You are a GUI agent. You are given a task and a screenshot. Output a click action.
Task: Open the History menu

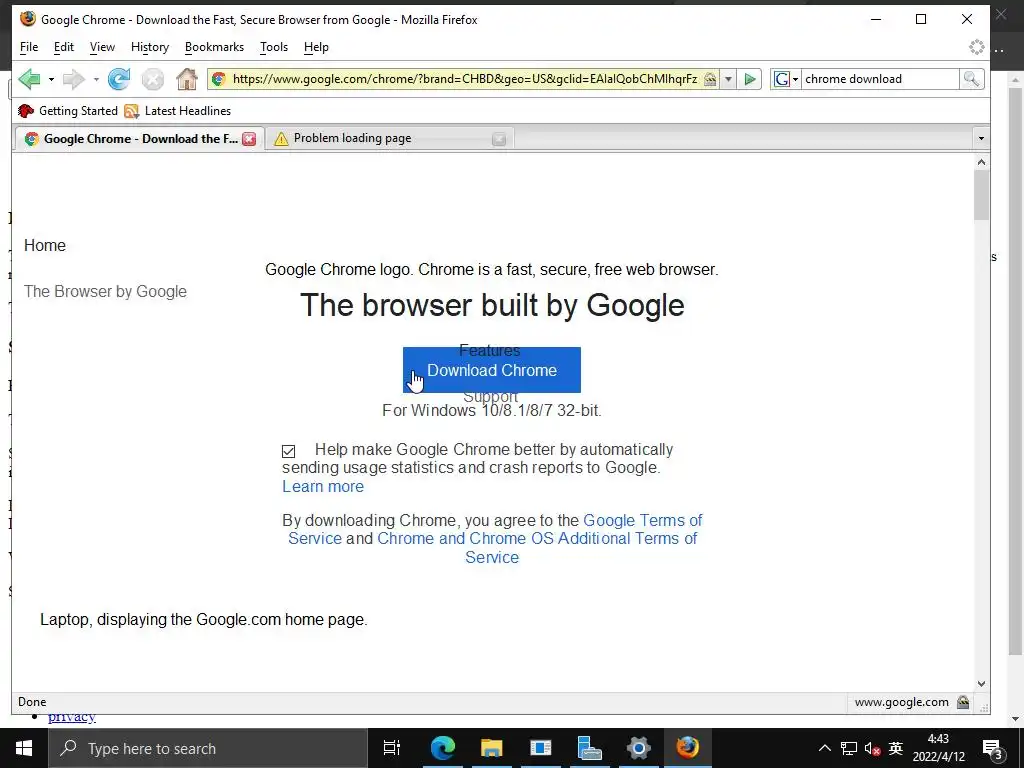[150, 47]
